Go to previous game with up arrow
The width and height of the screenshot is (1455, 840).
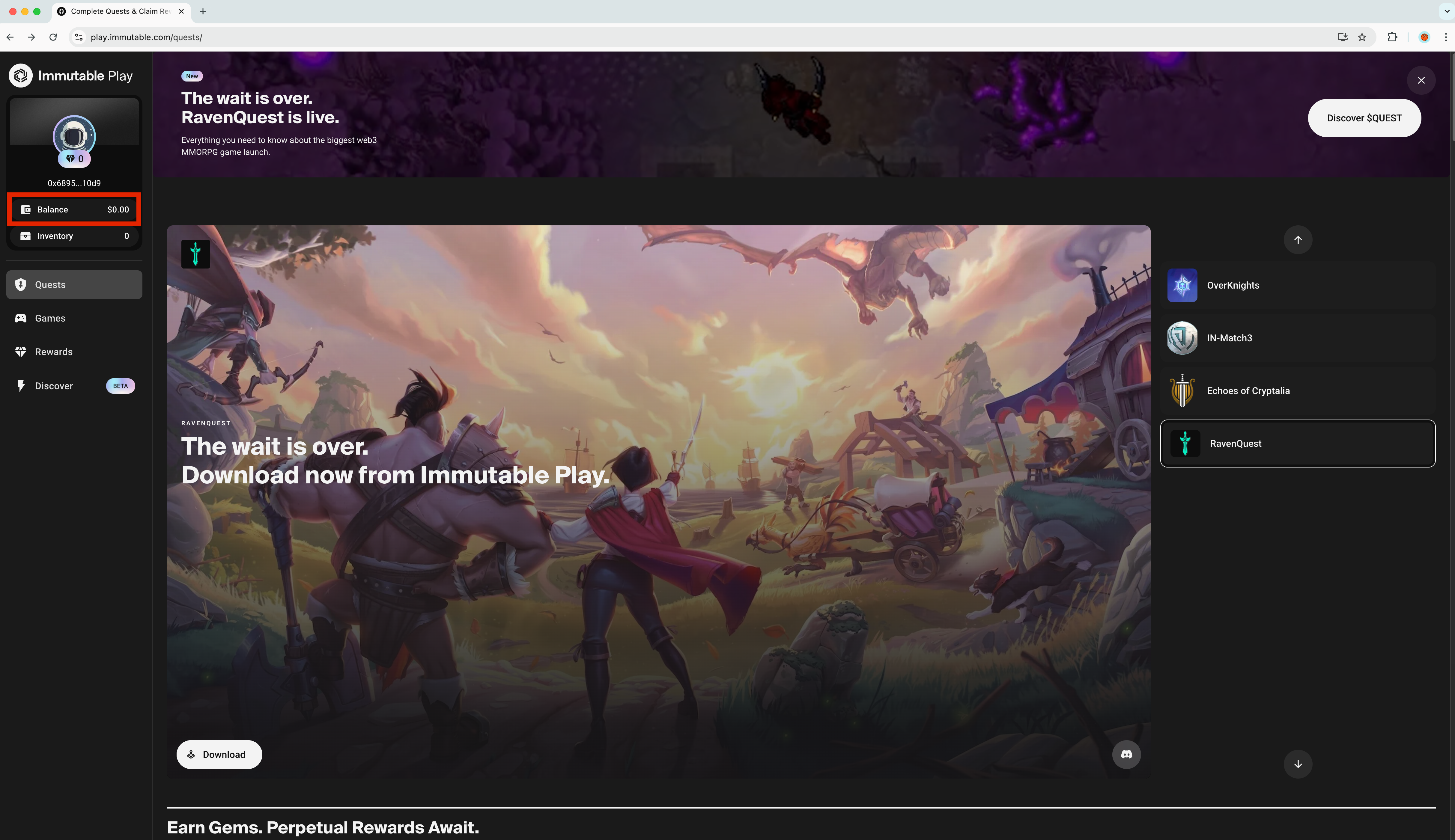[x=1297, y=240]
